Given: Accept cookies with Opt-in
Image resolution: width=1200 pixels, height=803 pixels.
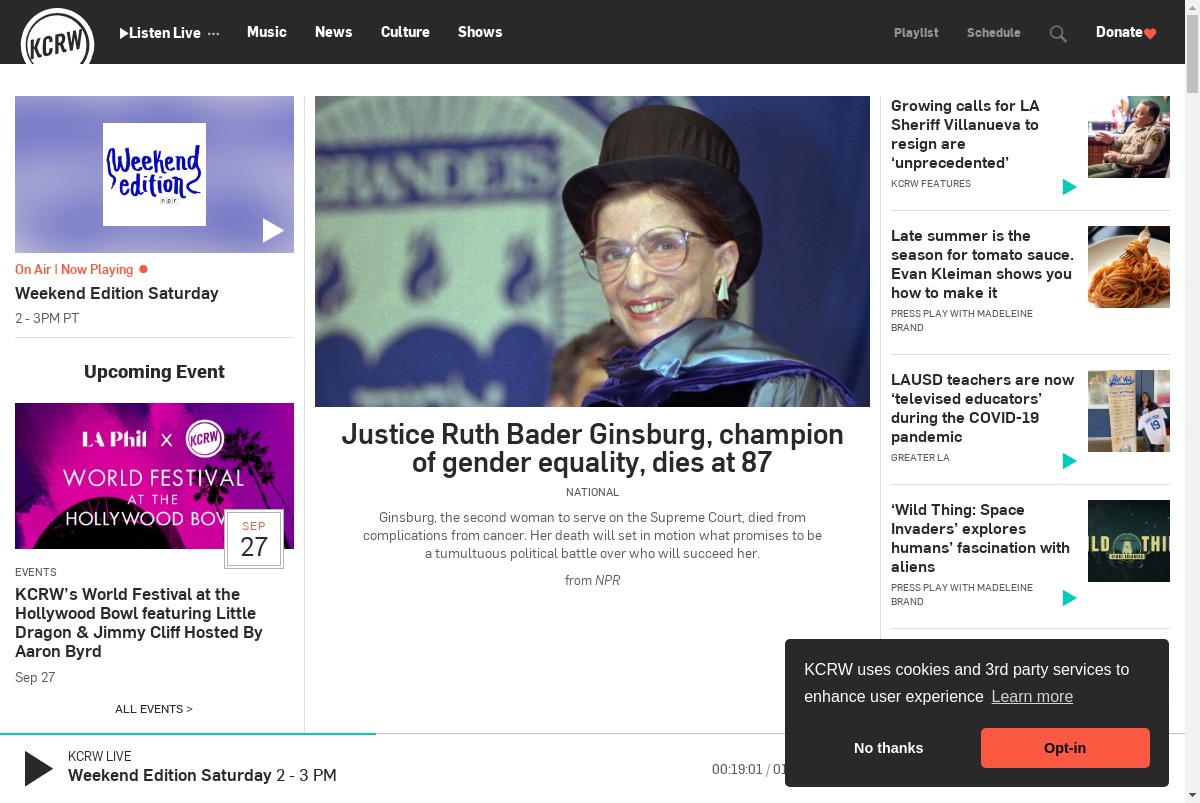Looking at the screenshot, I should click(x=1065, y=748).
